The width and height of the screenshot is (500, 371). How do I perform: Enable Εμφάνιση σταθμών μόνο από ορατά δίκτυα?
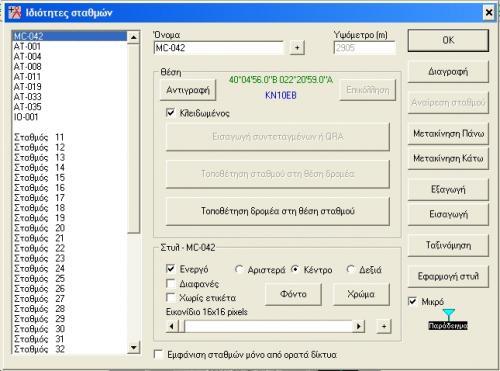[x=158, y=354]
